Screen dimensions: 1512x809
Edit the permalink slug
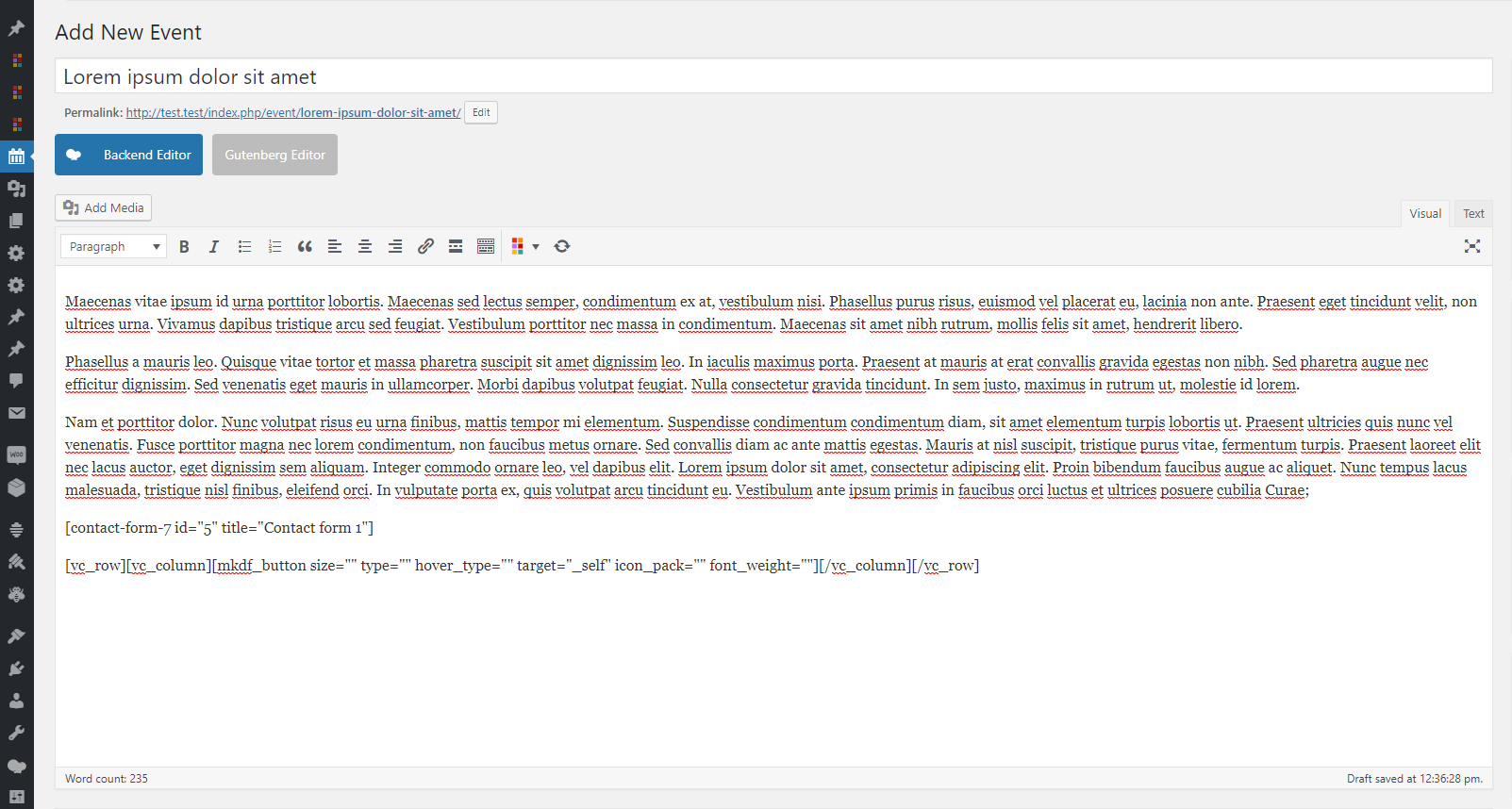coord(481,112)
